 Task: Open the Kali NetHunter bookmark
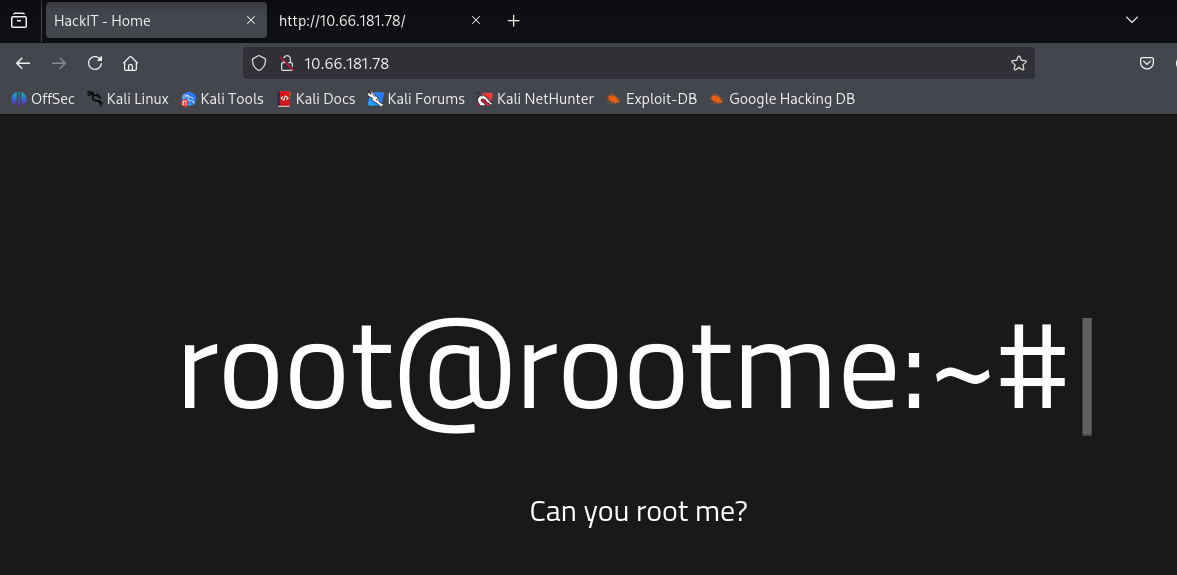535,99
